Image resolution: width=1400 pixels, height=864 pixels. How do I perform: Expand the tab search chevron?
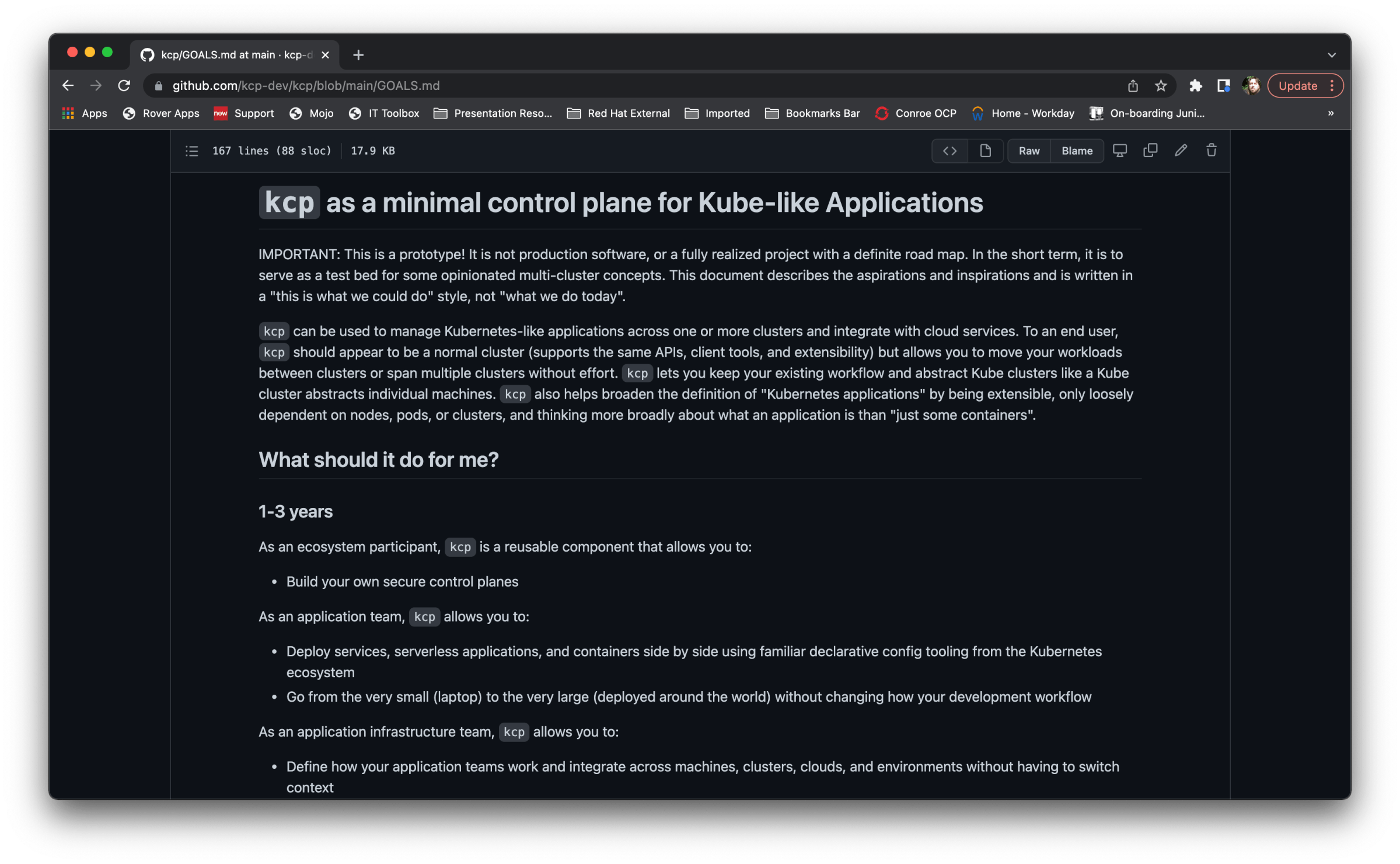coord(1331,55)
